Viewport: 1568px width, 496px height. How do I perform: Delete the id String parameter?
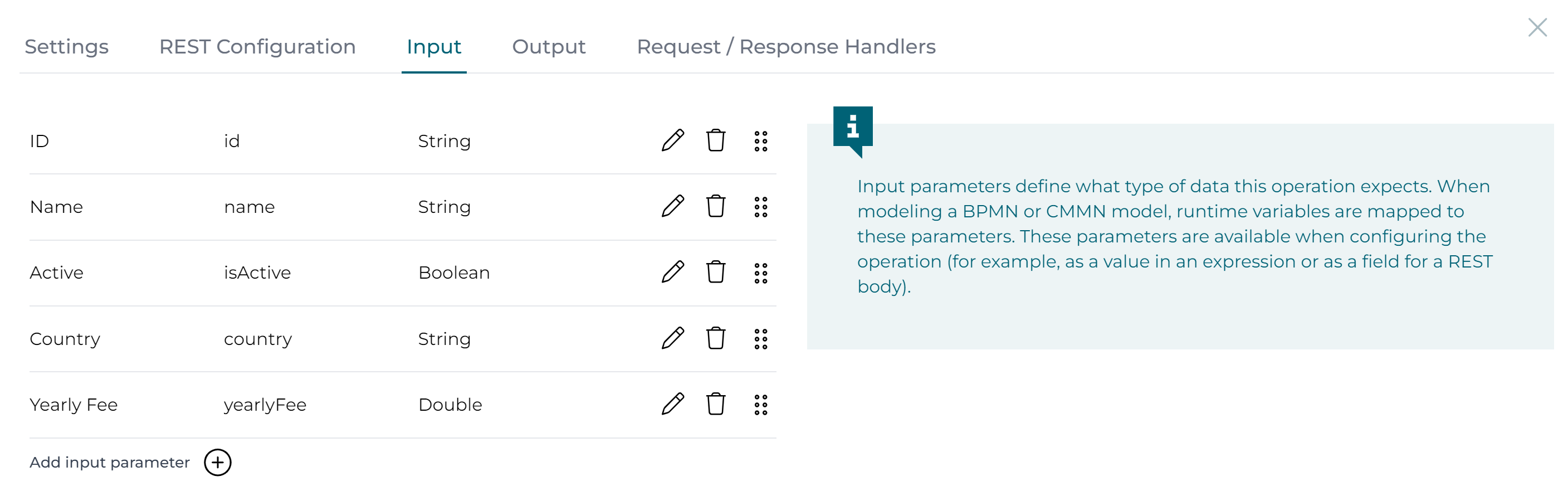tap(716, 141)
